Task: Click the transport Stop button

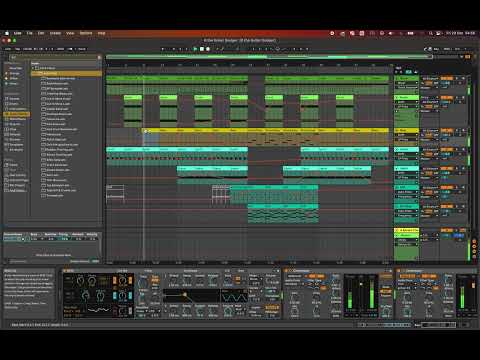Action: coord(202,49)
